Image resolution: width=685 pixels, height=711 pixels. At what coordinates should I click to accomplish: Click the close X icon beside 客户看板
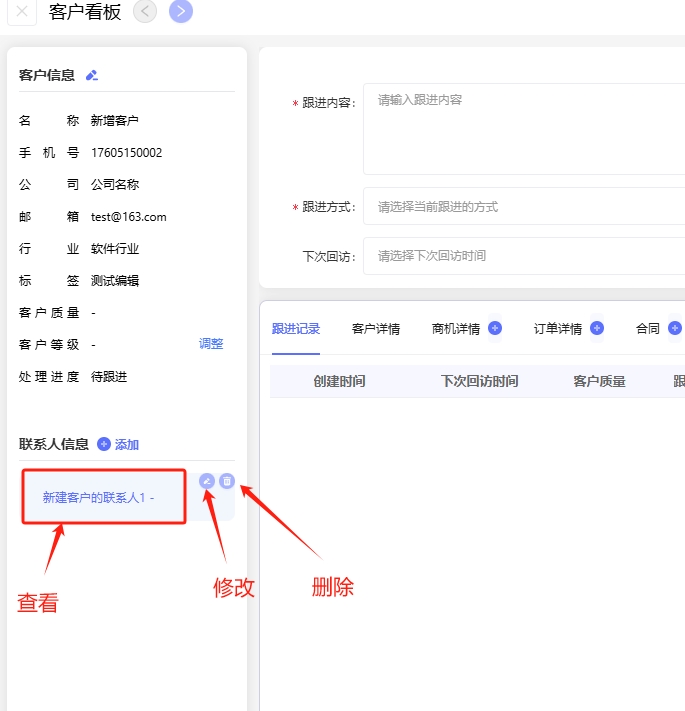(x=22, y=12)
